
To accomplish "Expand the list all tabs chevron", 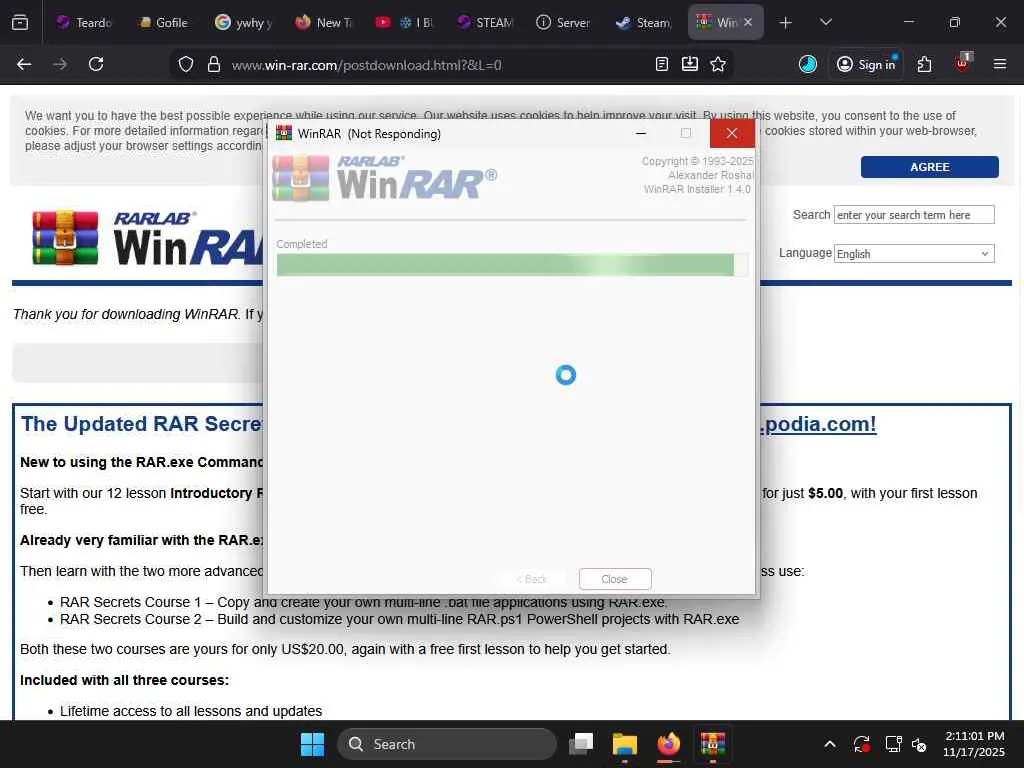I will point(825,22).
